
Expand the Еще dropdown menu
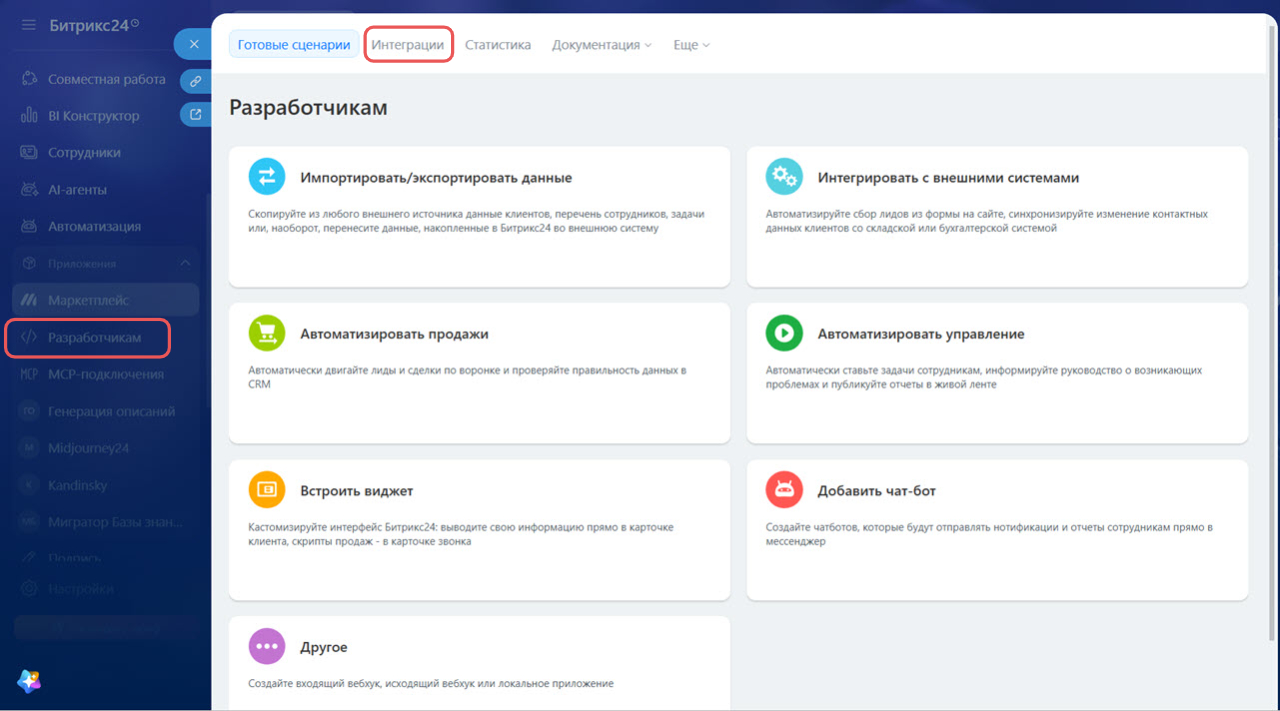(x=692, y=45)
